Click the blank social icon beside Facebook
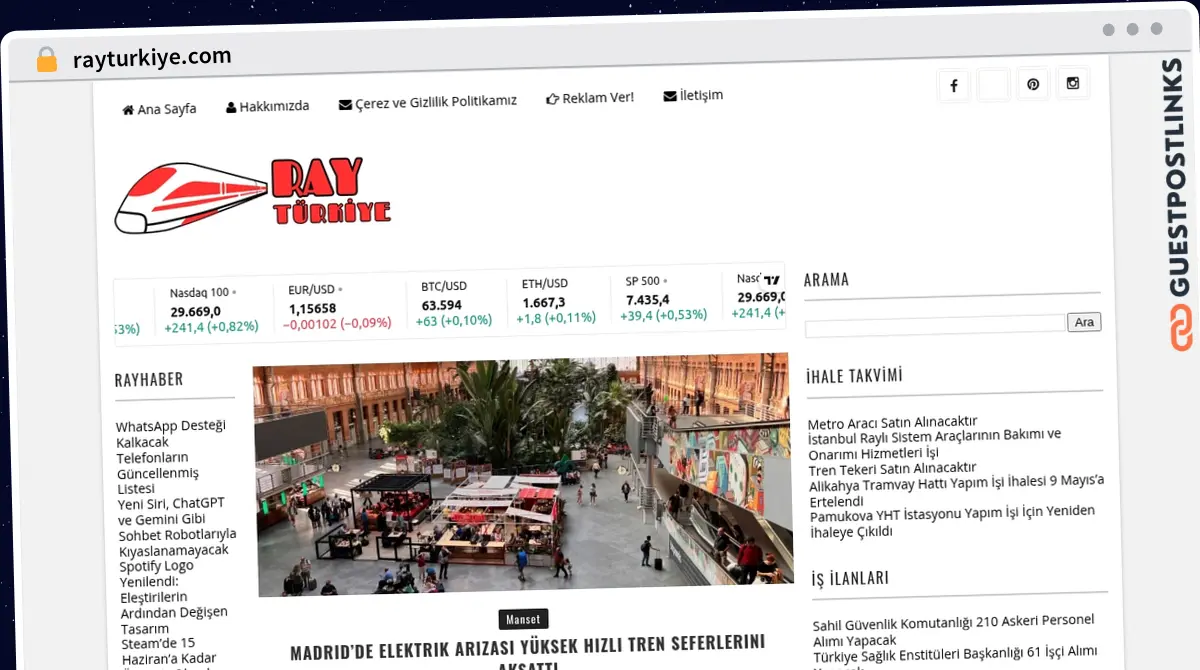 (x=993, y=85)
